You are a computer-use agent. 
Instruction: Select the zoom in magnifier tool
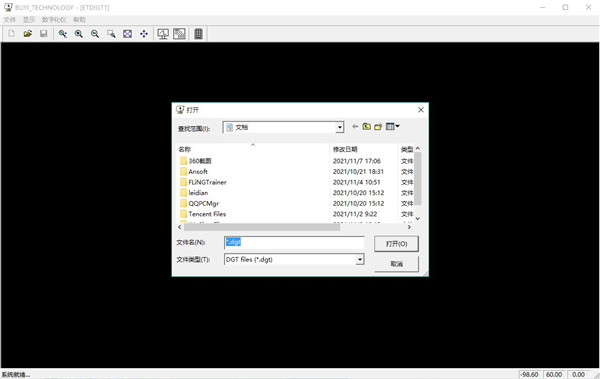tap(79, 34)
